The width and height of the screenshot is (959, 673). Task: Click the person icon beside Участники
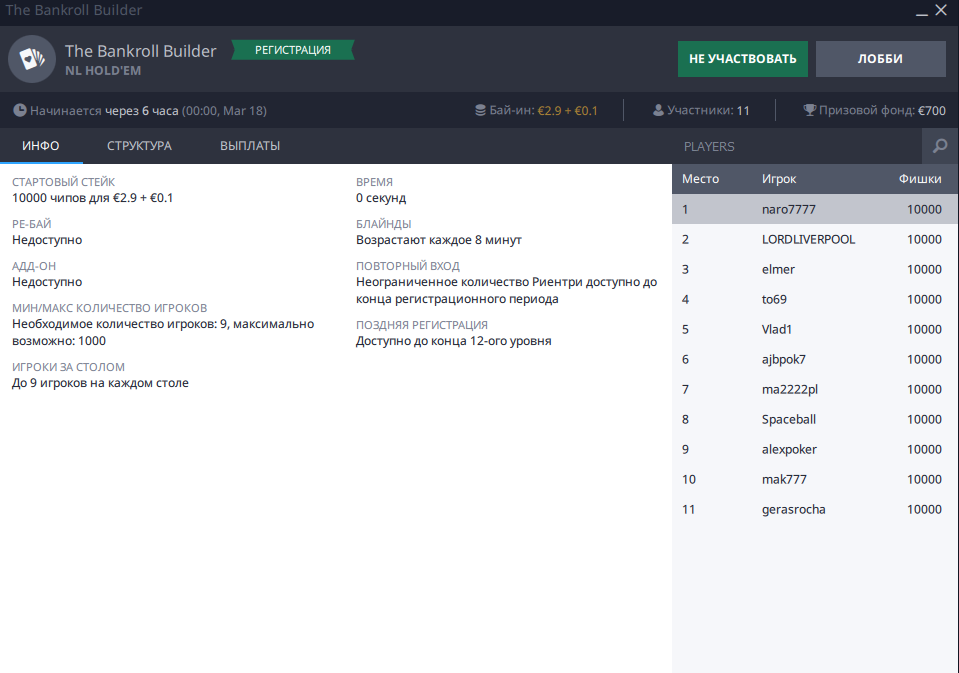click(658, 111)
